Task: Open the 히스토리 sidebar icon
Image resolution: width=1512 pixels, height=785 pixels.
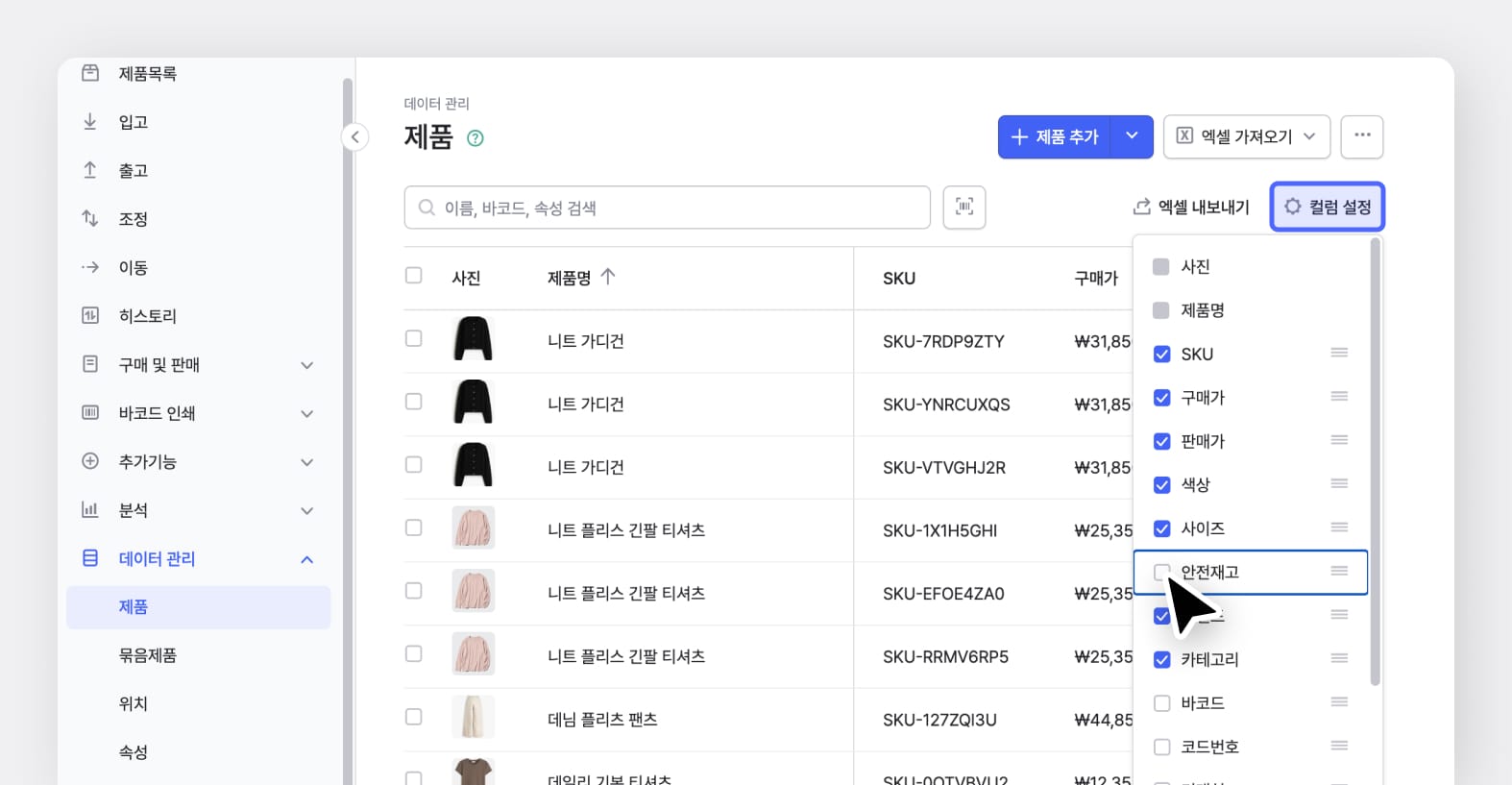Action: [89, 315]
